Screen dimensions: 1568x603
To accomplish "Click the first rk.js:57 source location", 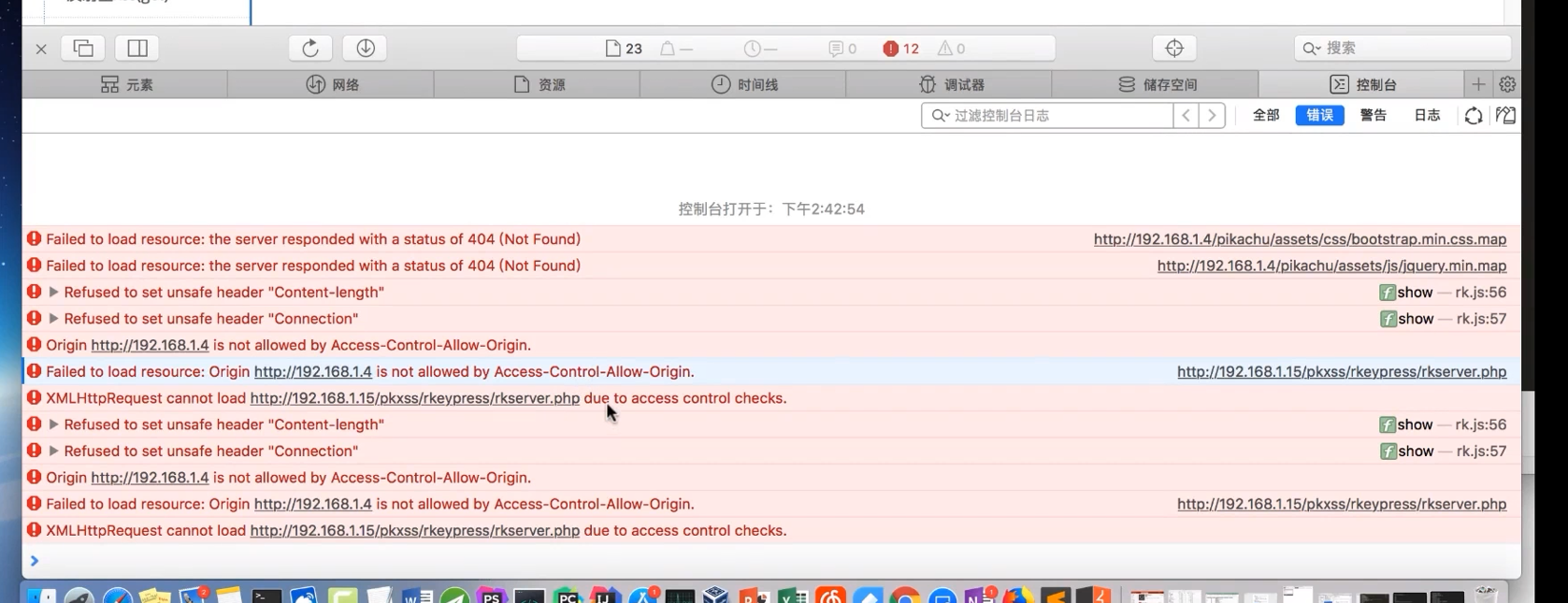I will (x=1481, y=319).
